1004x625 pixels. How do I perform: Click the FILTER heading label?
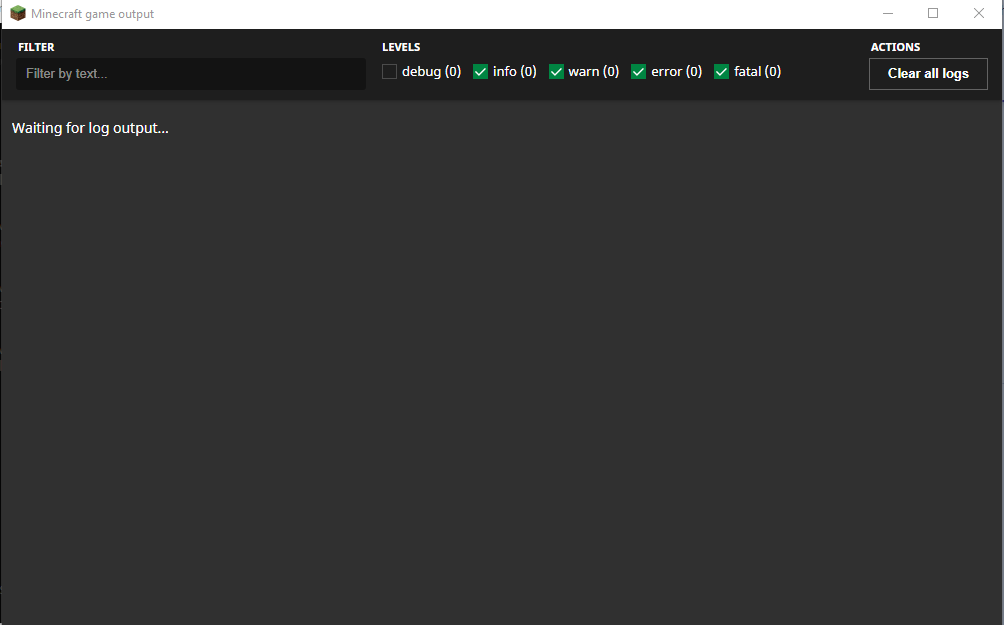point(36,47)
